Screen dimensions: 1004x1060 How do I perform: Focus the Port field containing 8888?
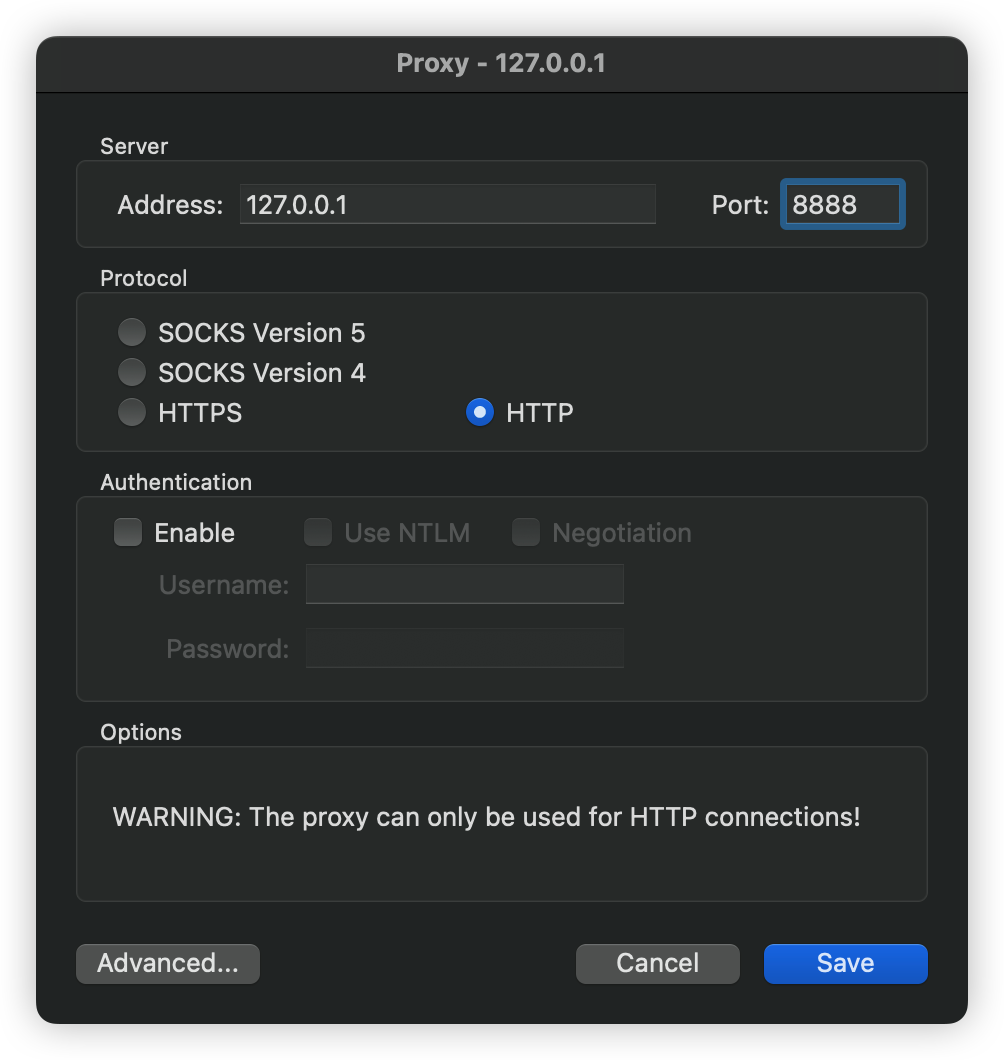(842, 205)
